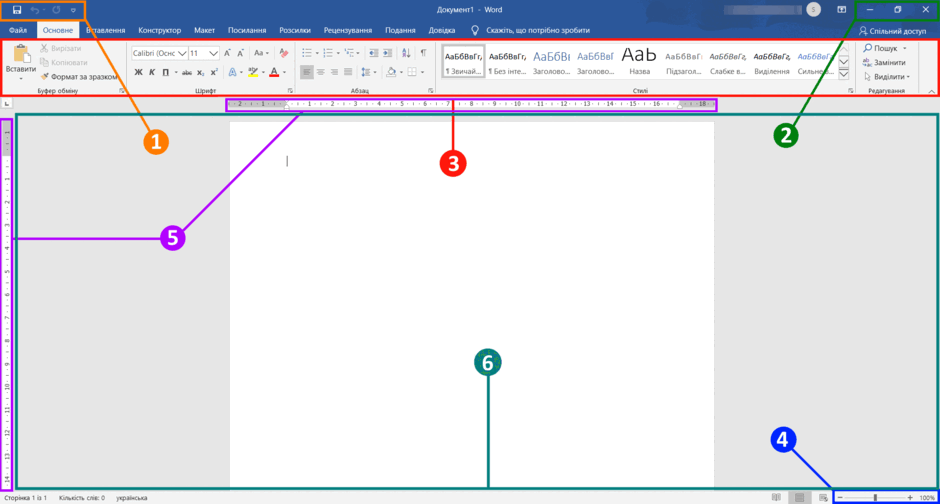Image resolution: width=940 pixels, height=504 pixels.
Task: Open the font size 11 dropdown
Action: (x=213, y=53)
